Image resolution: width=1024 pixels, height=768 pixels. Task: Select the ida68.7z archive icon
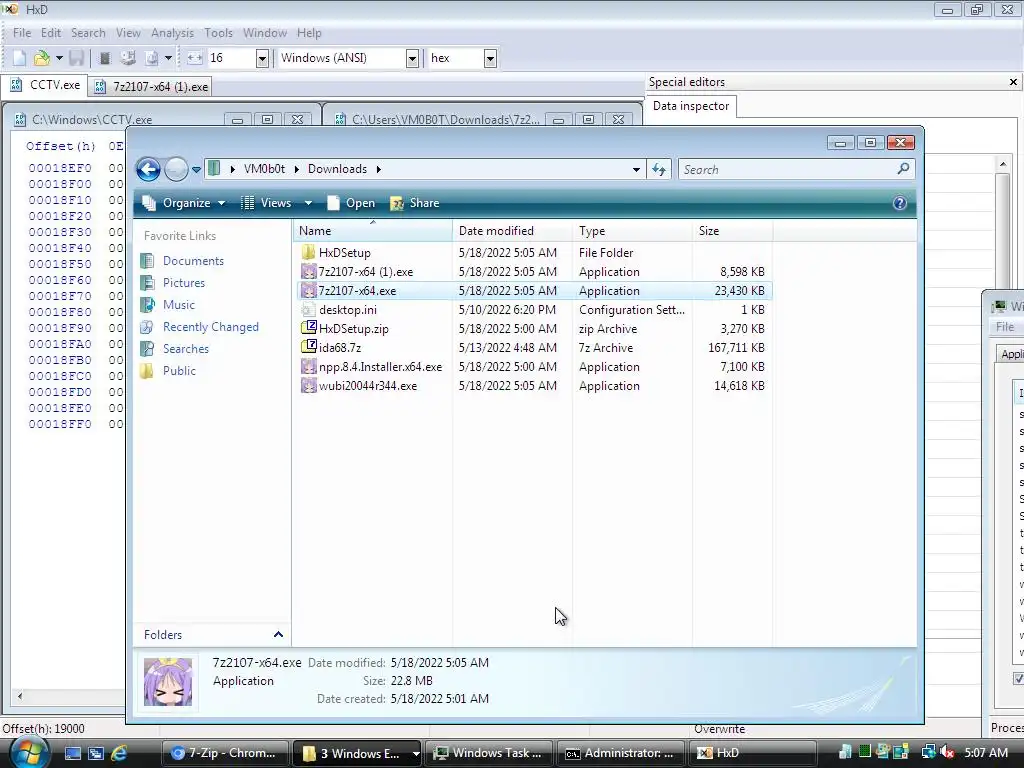(x=308, y=347)
